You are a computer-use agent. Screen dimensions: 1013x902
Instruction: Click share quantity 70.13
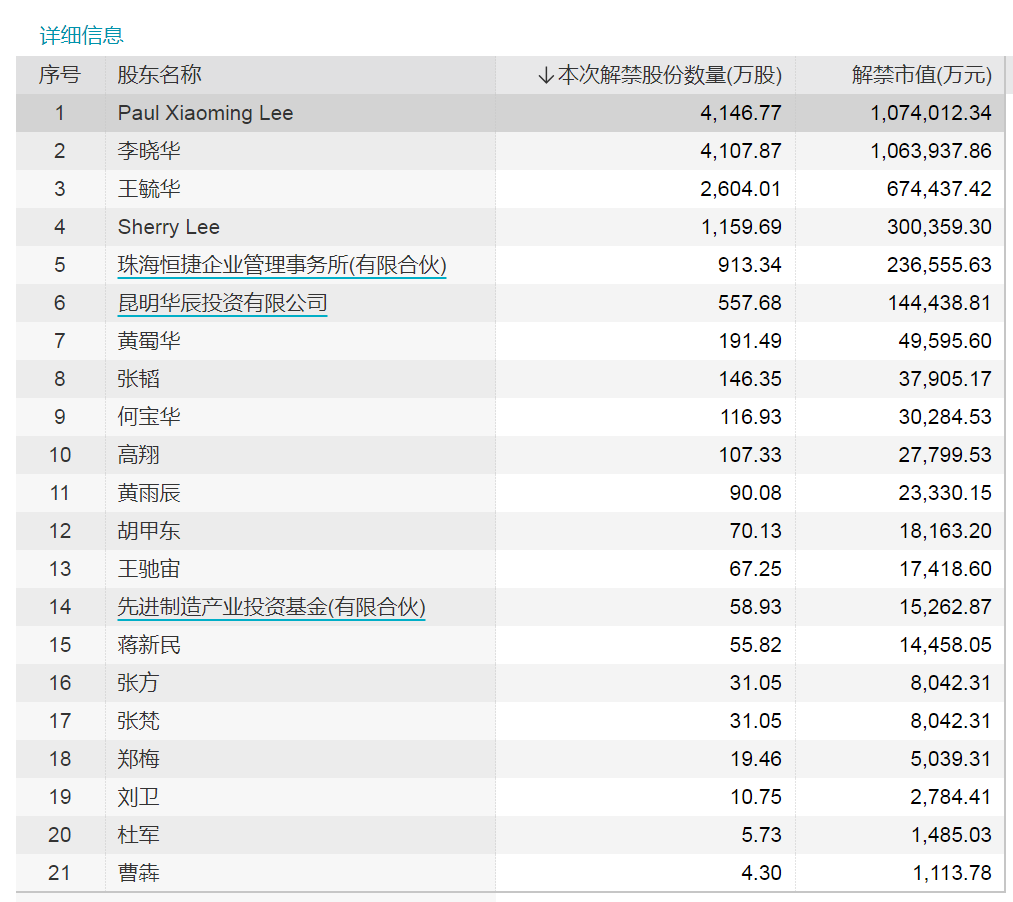(755, 531)
